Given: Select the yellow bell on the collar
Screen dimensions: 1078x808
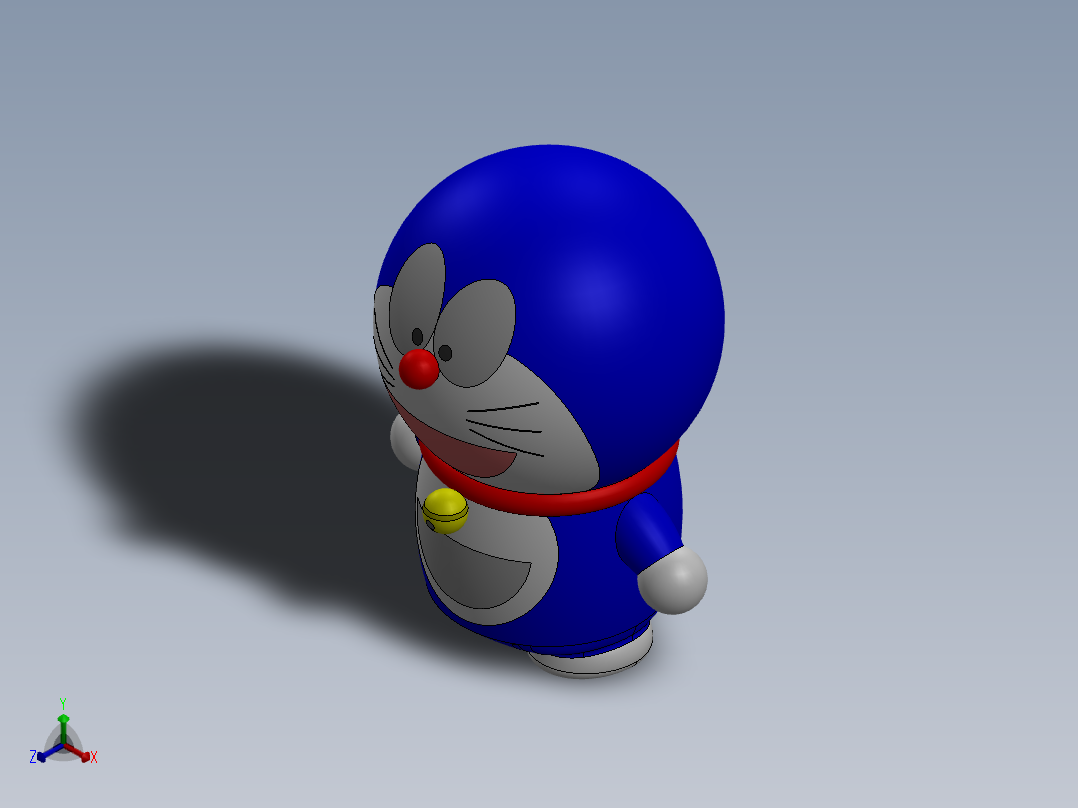Looking at the screenshot, I should click(x=446, y=511).
